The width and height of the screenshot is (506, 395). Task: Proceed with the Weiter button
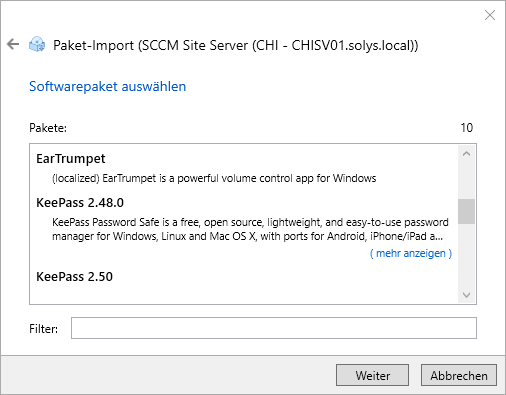coord(372,375)
